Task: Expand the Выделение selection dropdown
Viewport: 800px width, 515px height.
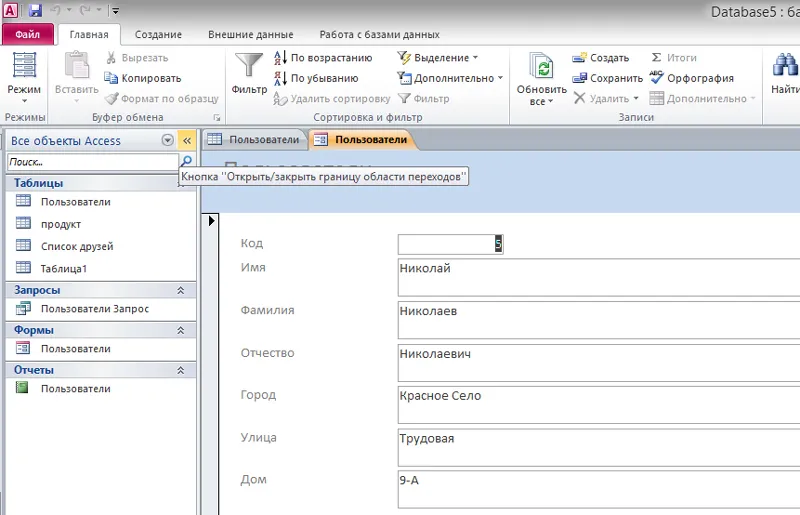Action: [438, 58]
